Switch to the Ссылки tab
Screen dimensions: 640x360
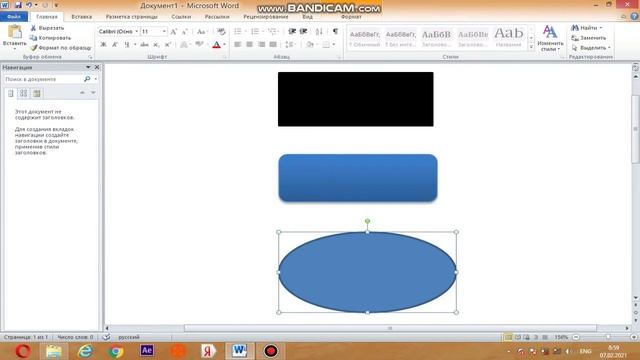point(181,17)
